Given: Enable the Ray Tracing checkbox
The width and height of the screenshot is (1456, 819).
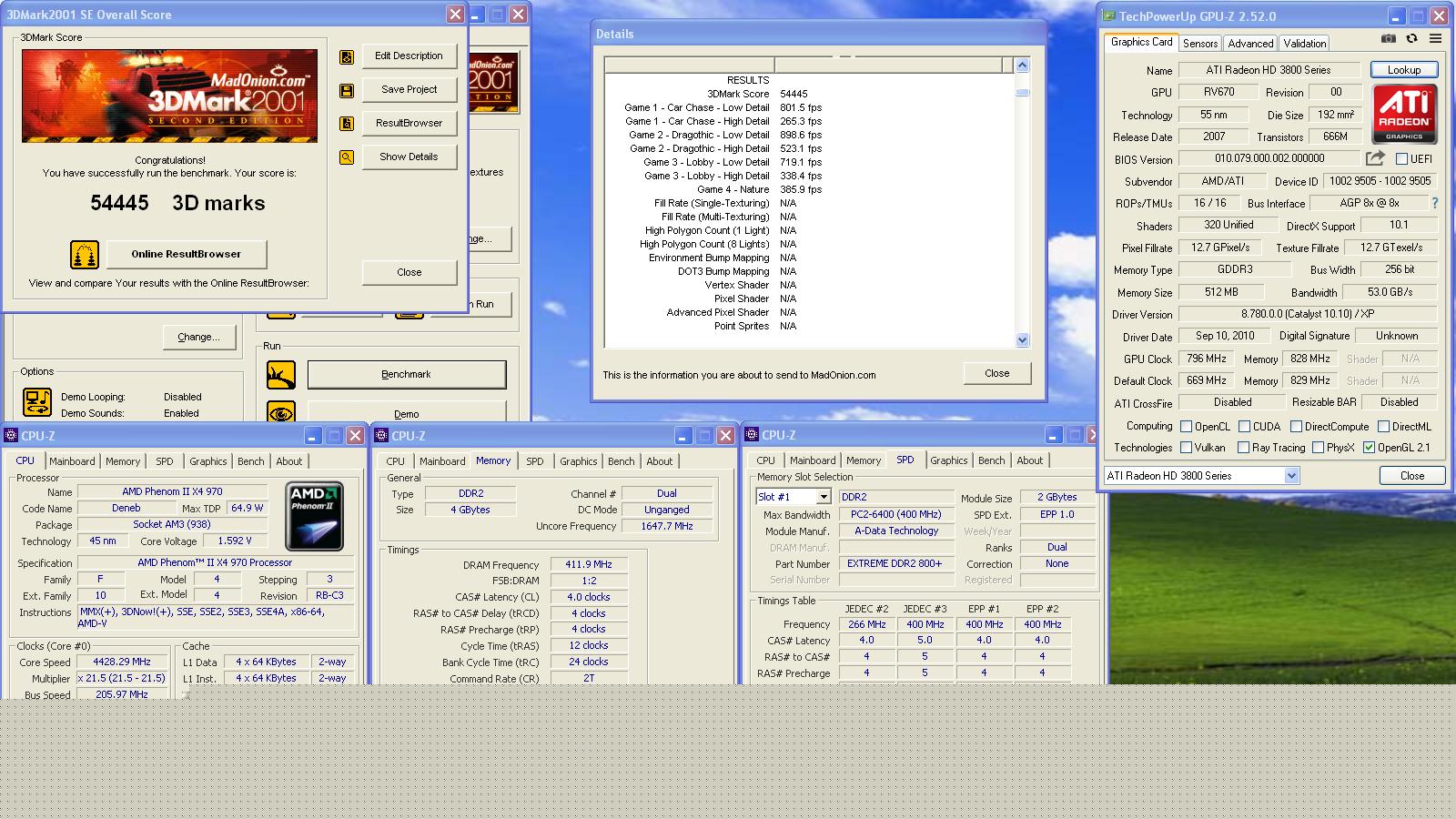Looking at the screenshot, I should pos(1244,447).
